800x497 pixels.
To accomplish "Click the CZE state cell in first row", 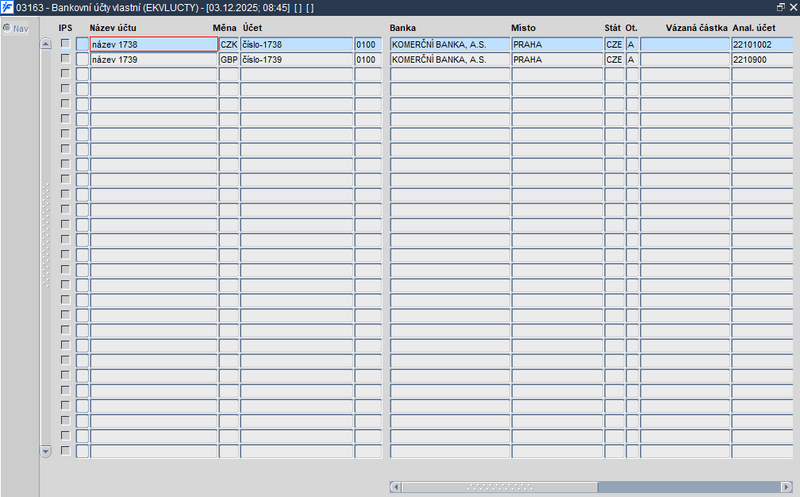I will click(x=614, y=44).
